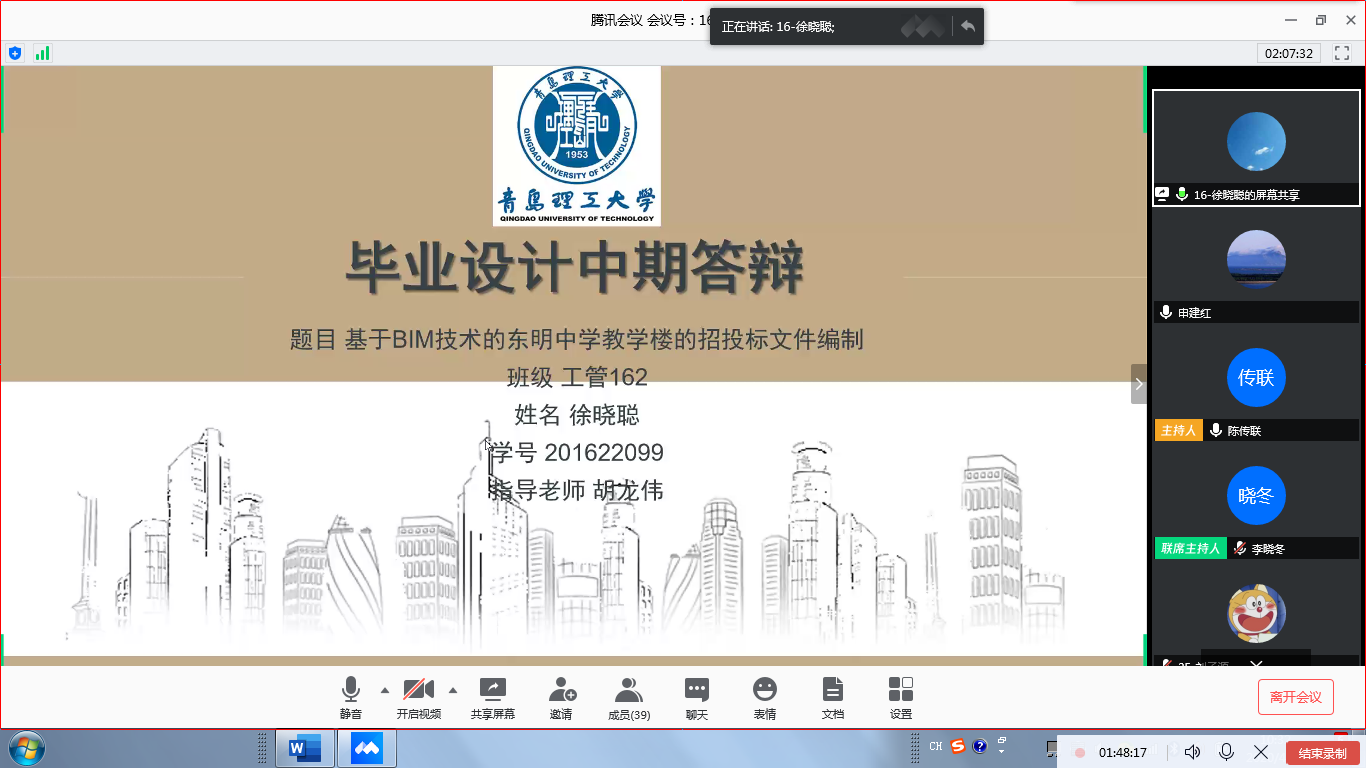Click the green network signal status icon

click(x=42, y=53)
